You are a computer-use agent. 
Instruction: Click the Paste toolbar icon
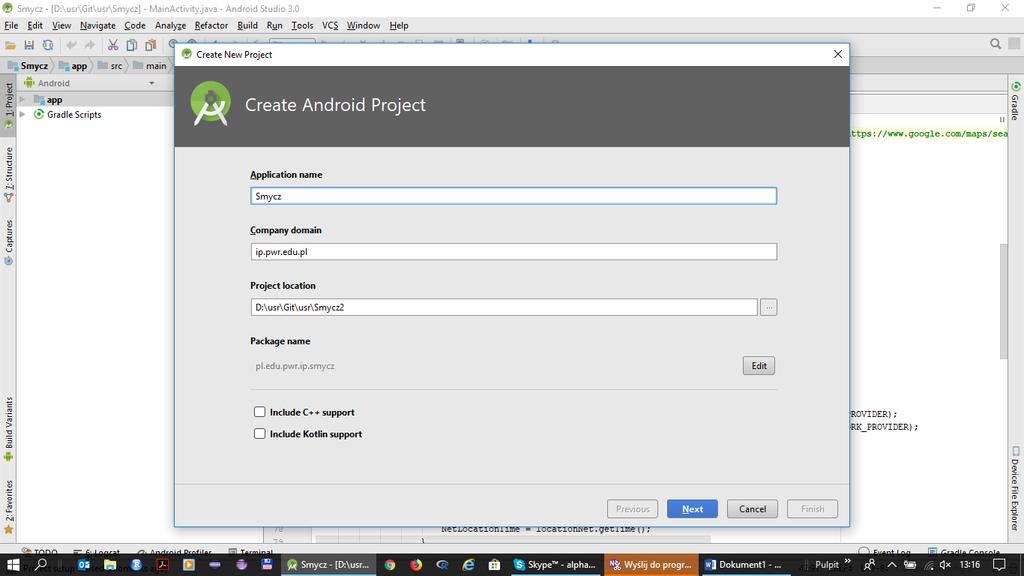pos(150,45)
